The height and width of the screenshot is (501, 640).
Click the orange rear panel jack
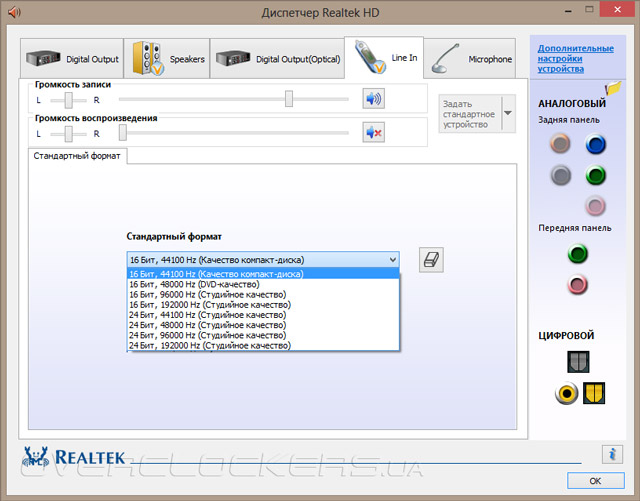(x=560, y=143)
